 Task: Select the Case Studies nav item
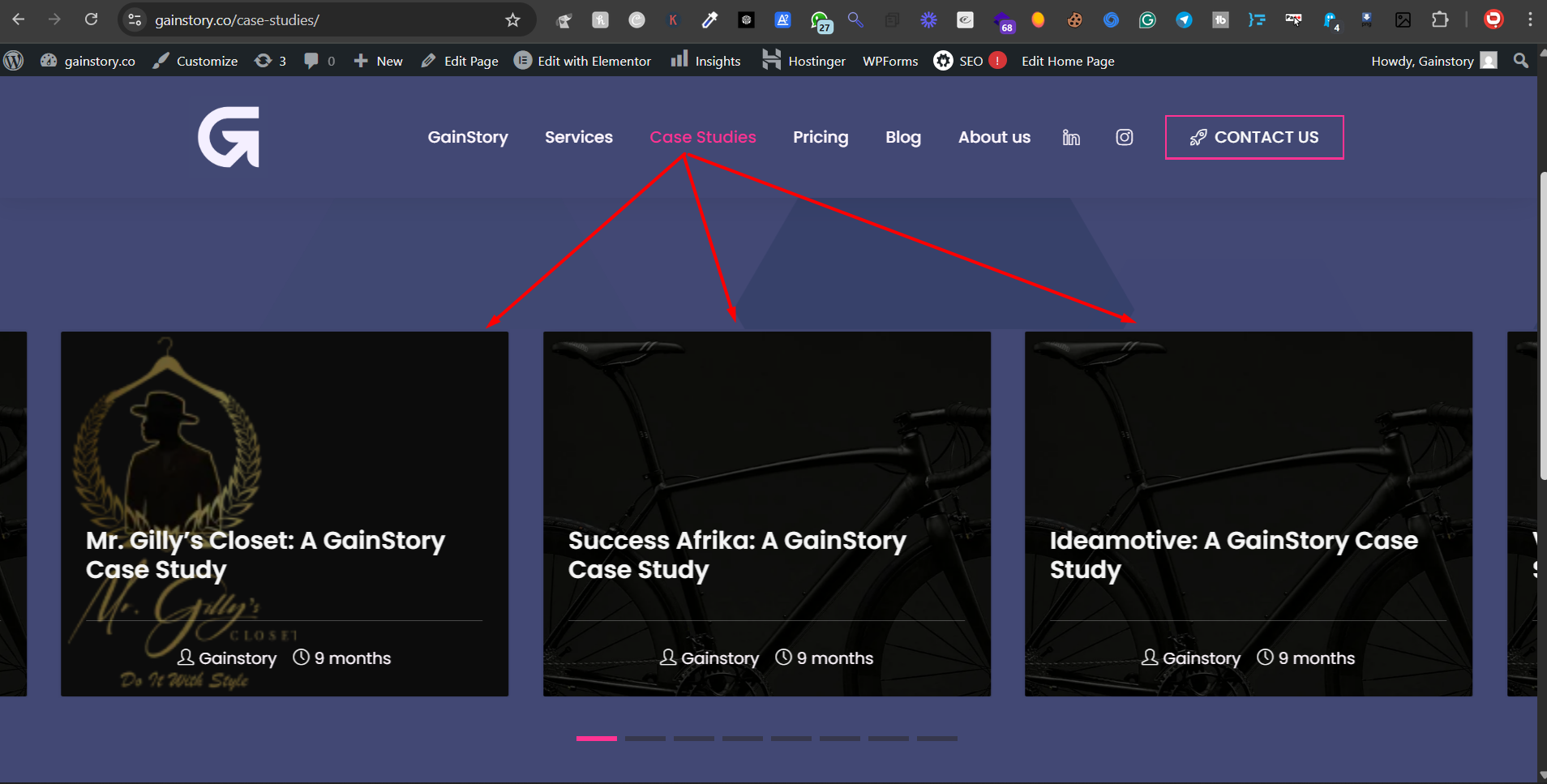coord(703,137)
